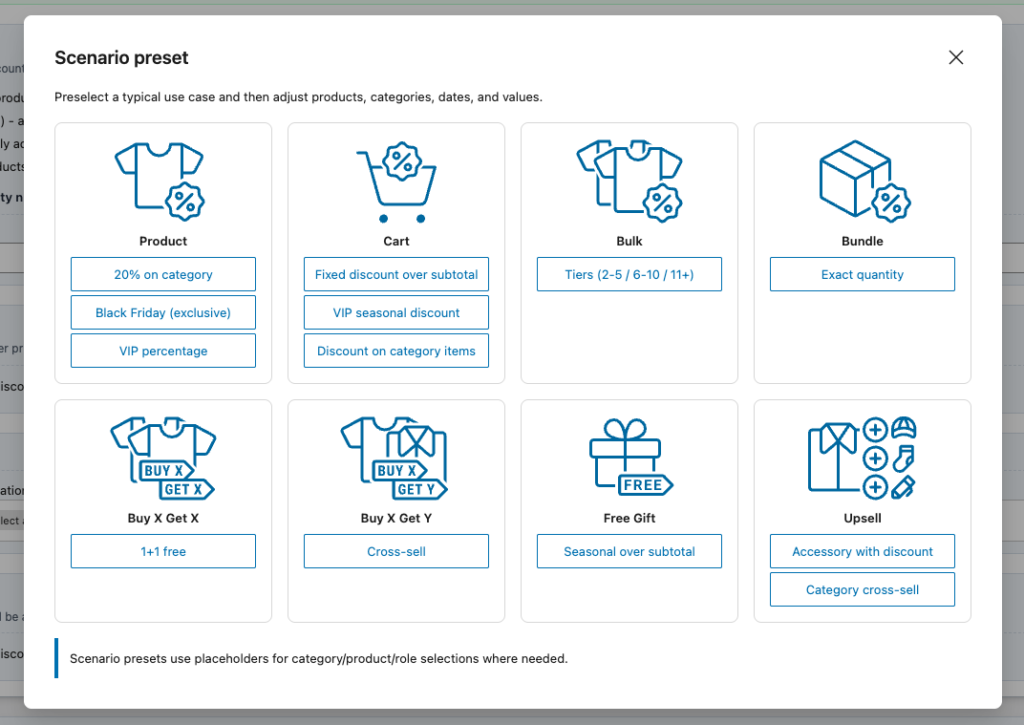The height and width of the screenshot is (725, 1024).
Task: Apply the VIP percentage preset
Action: coord(163,351)
